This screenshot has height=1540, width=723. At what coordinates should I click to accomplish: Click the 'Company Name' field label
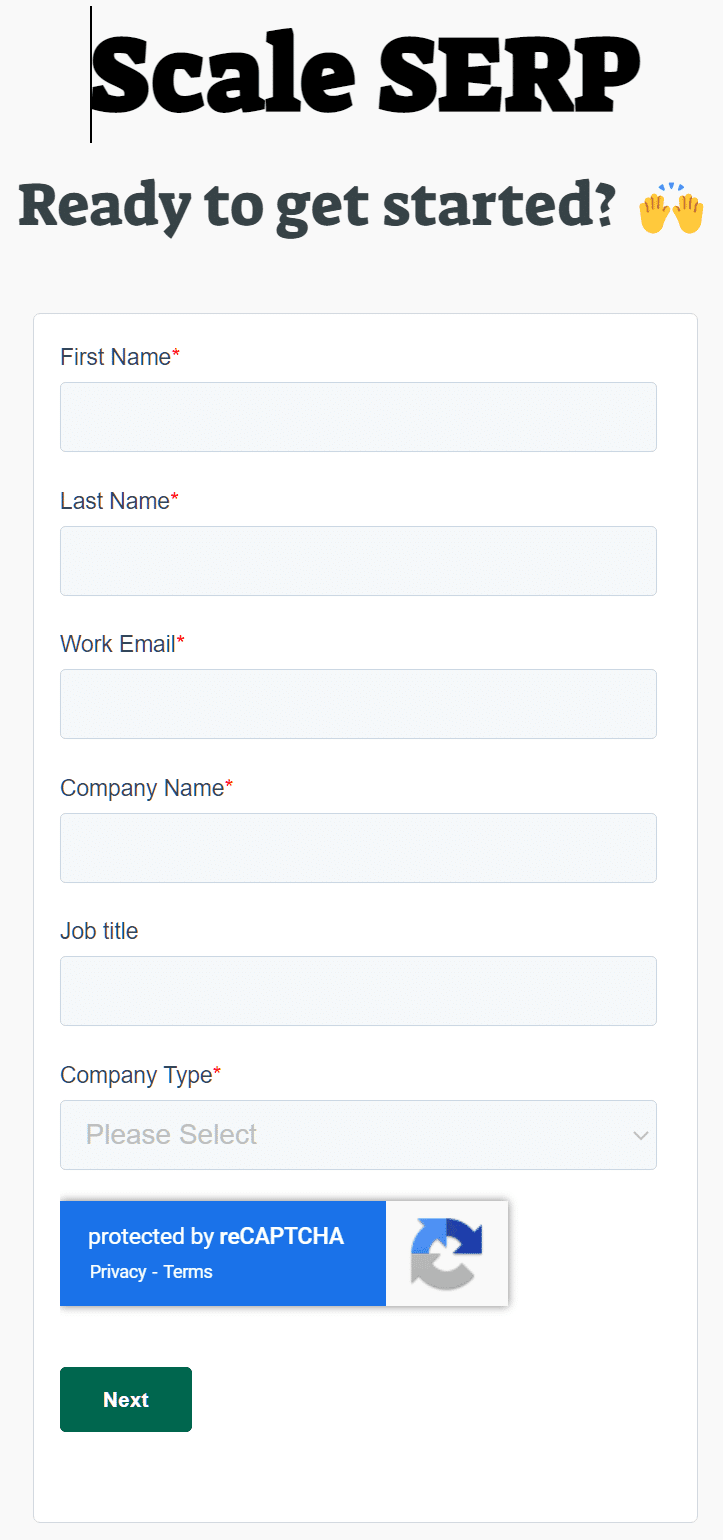pyautogui.click(x=142, y=788)
